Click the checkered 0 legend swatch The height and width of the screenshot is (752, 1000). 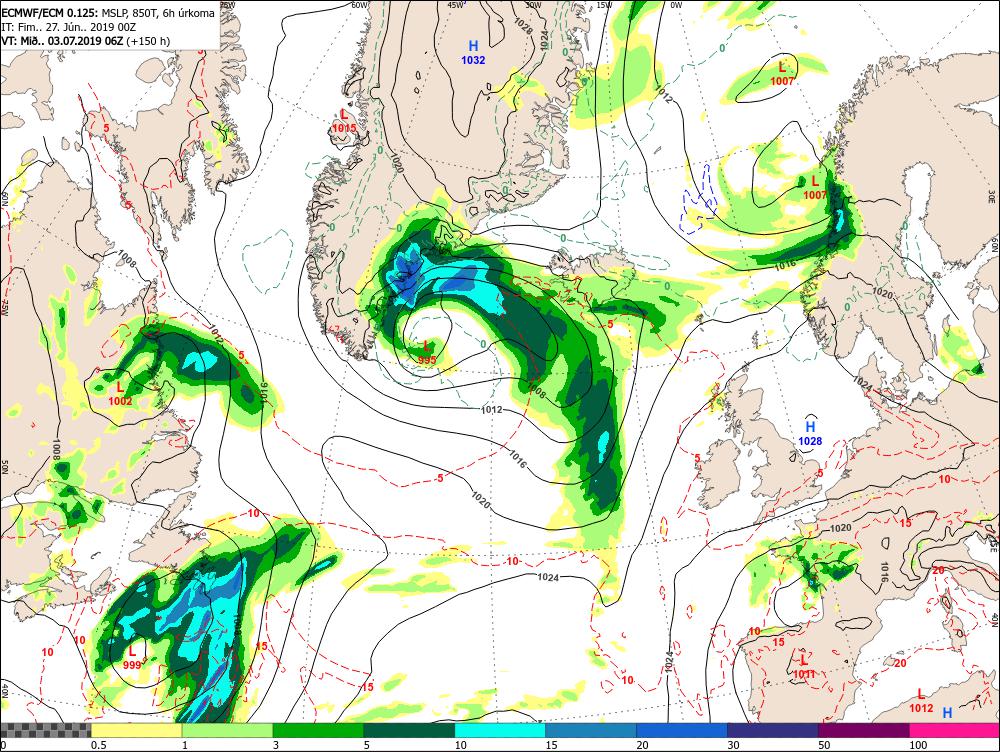[x=46, y=730]
